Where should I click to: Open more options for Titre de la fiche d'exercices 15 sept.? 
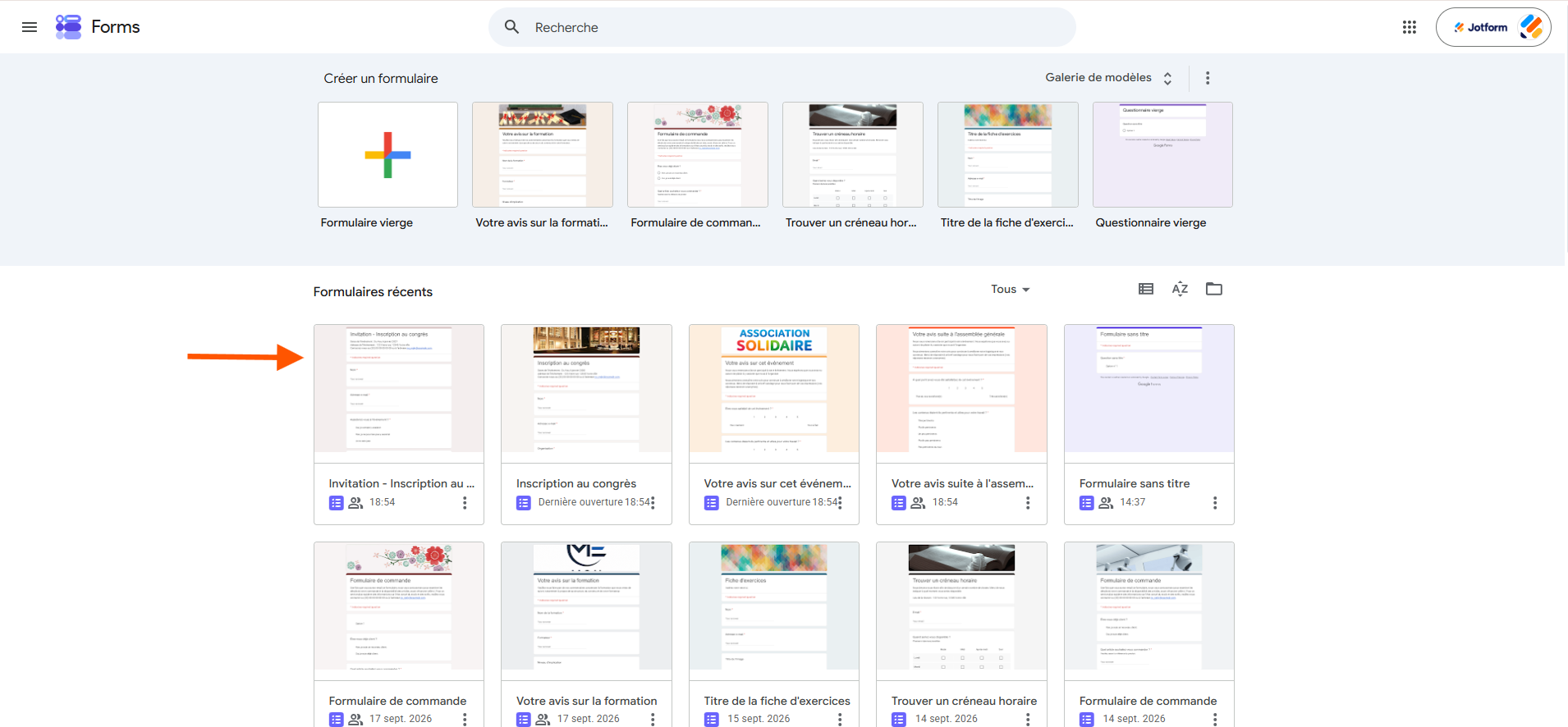[840, 719]
